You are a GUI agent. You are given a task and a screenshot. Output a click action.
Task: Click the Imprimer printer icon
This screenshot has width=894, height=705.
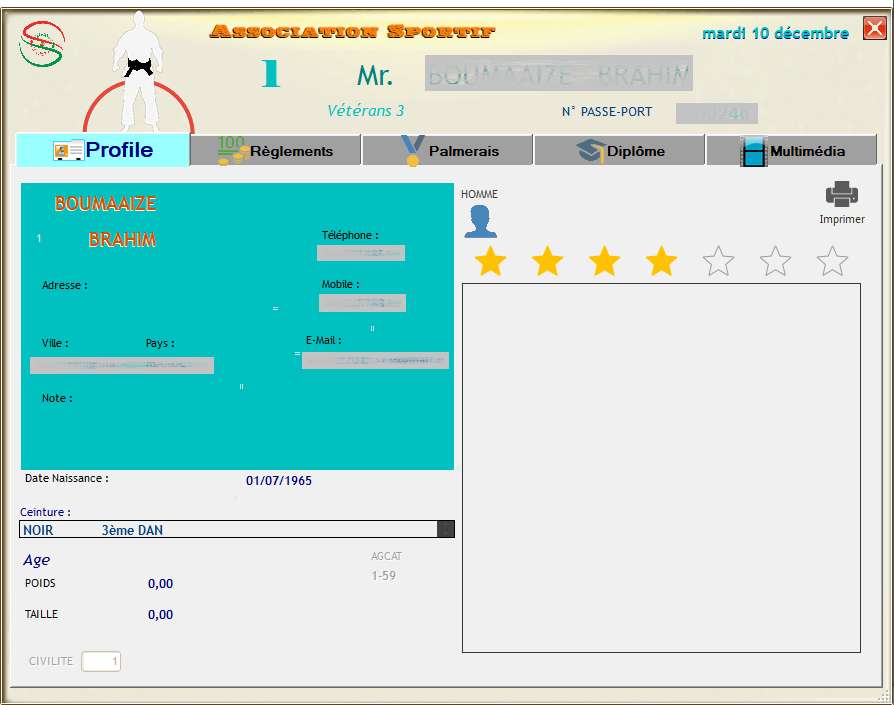coord(841,194)
